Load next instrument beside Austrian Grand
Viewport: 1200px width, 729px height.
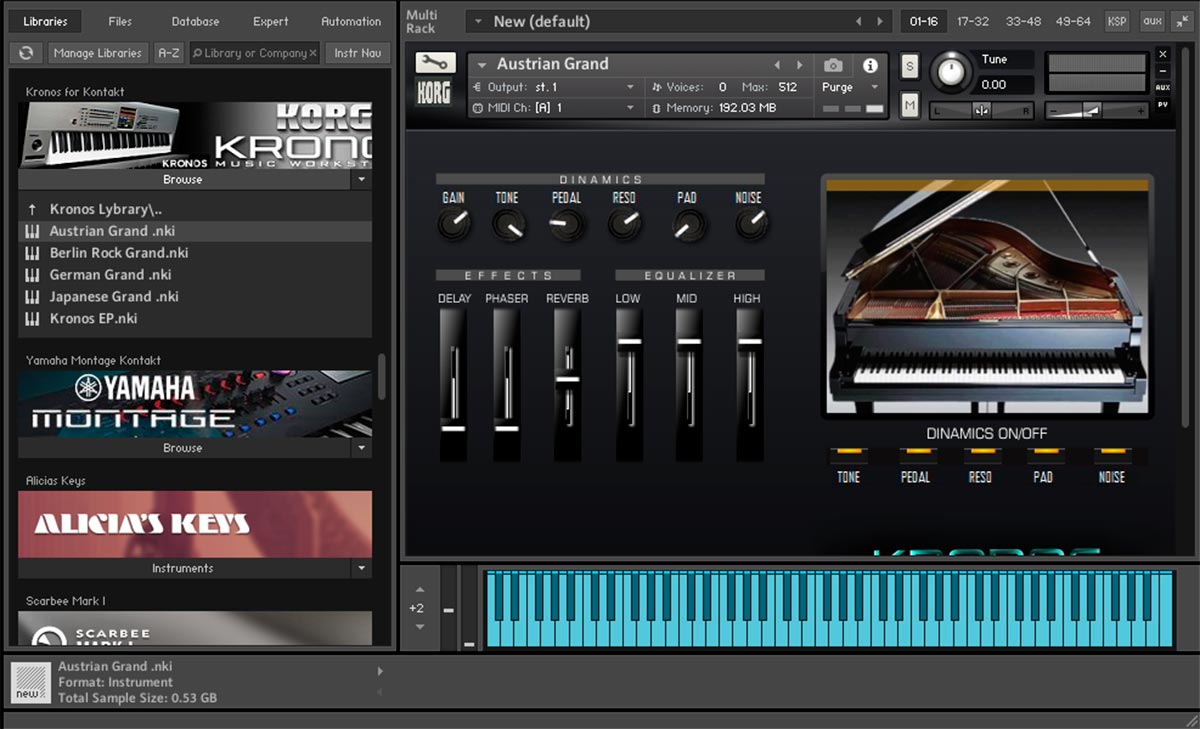coord(799,65)
